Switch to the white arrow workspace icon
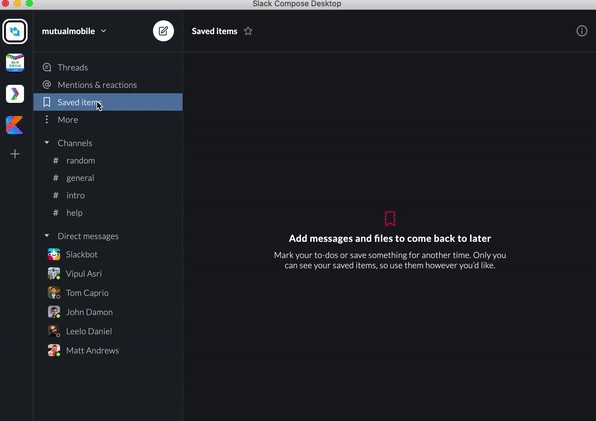 [x=15, y=94]
